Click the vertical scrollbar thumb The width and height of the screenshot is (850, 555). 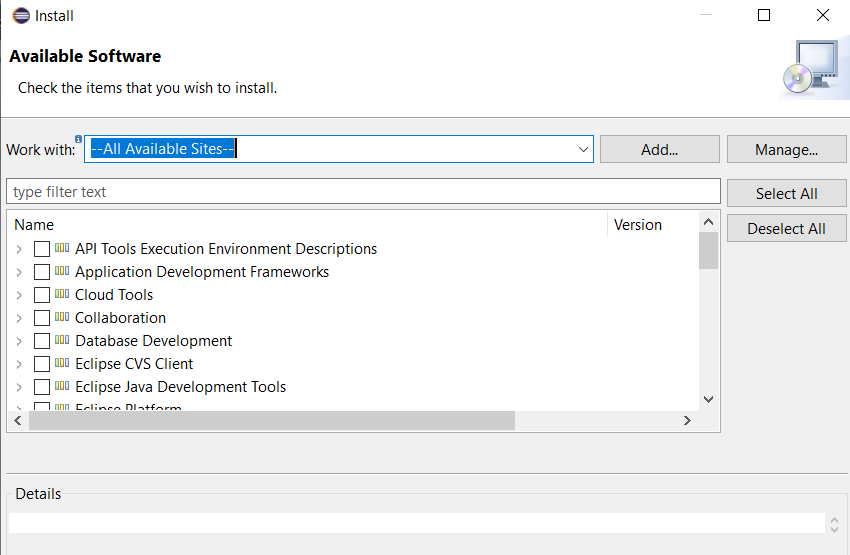pos(709,250)
